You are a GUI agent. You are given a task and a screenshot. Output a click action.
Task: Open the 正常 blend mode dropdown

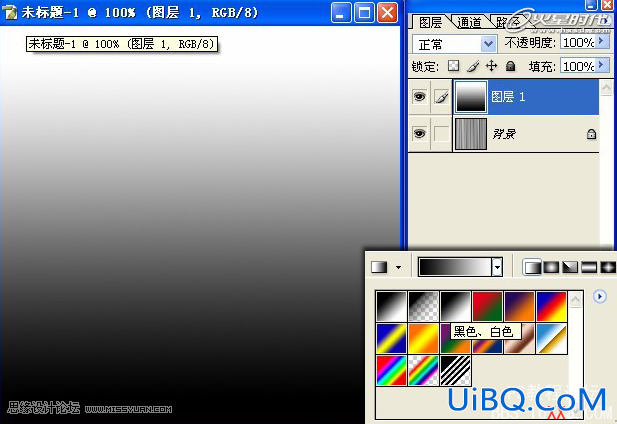tap(454, 44)
